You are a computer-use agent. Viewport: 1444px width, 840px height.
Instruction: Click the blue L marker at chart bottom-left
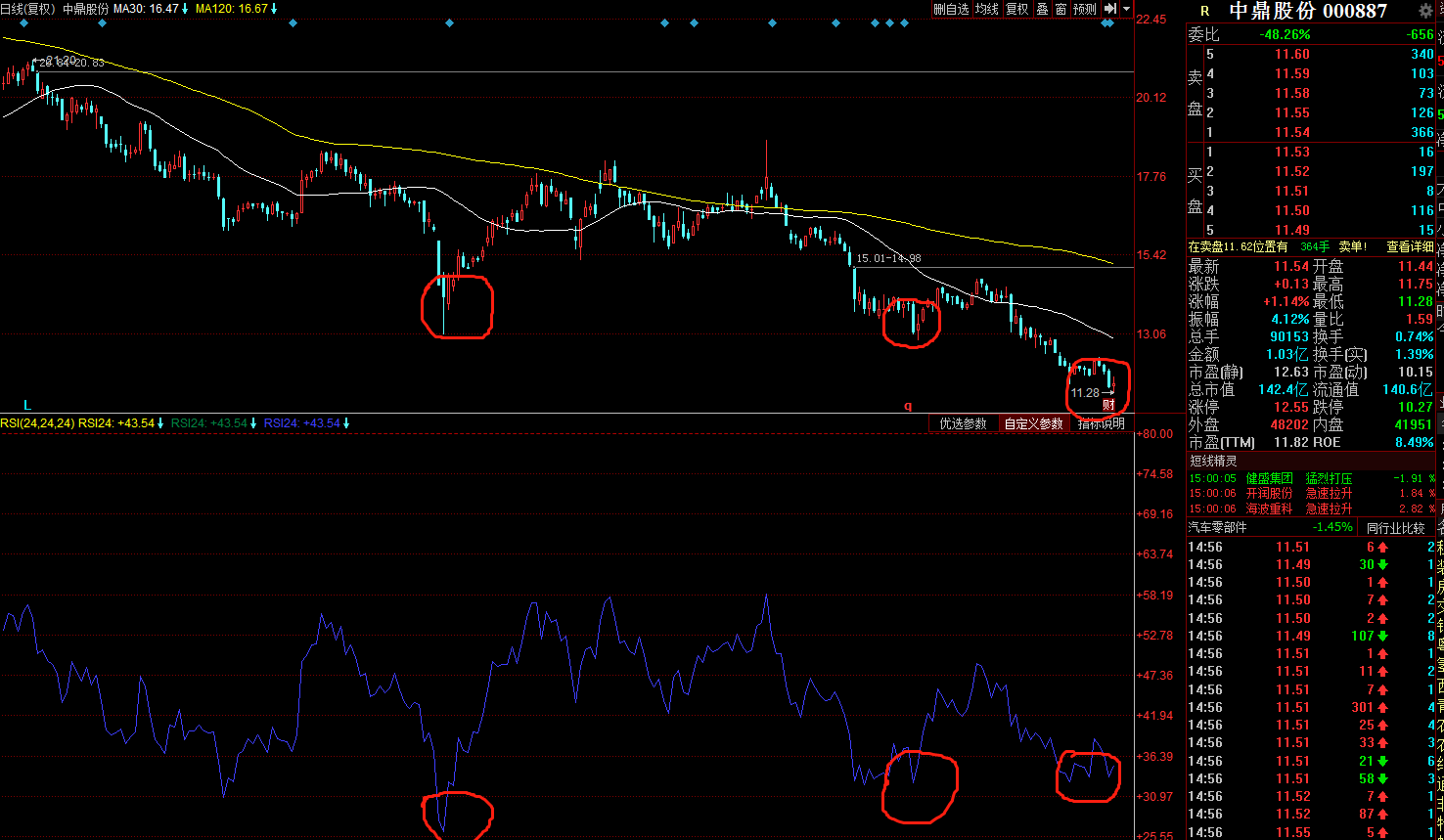pyautogui.click(x=27, y=405)
